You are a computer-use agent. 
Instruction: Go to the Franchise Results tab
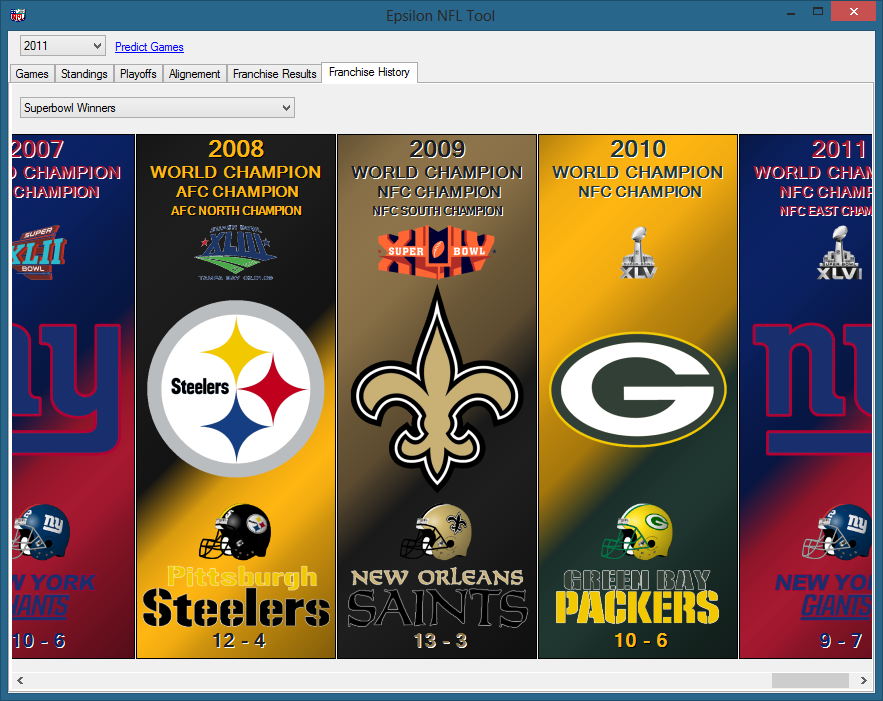(x=274, y=74)
